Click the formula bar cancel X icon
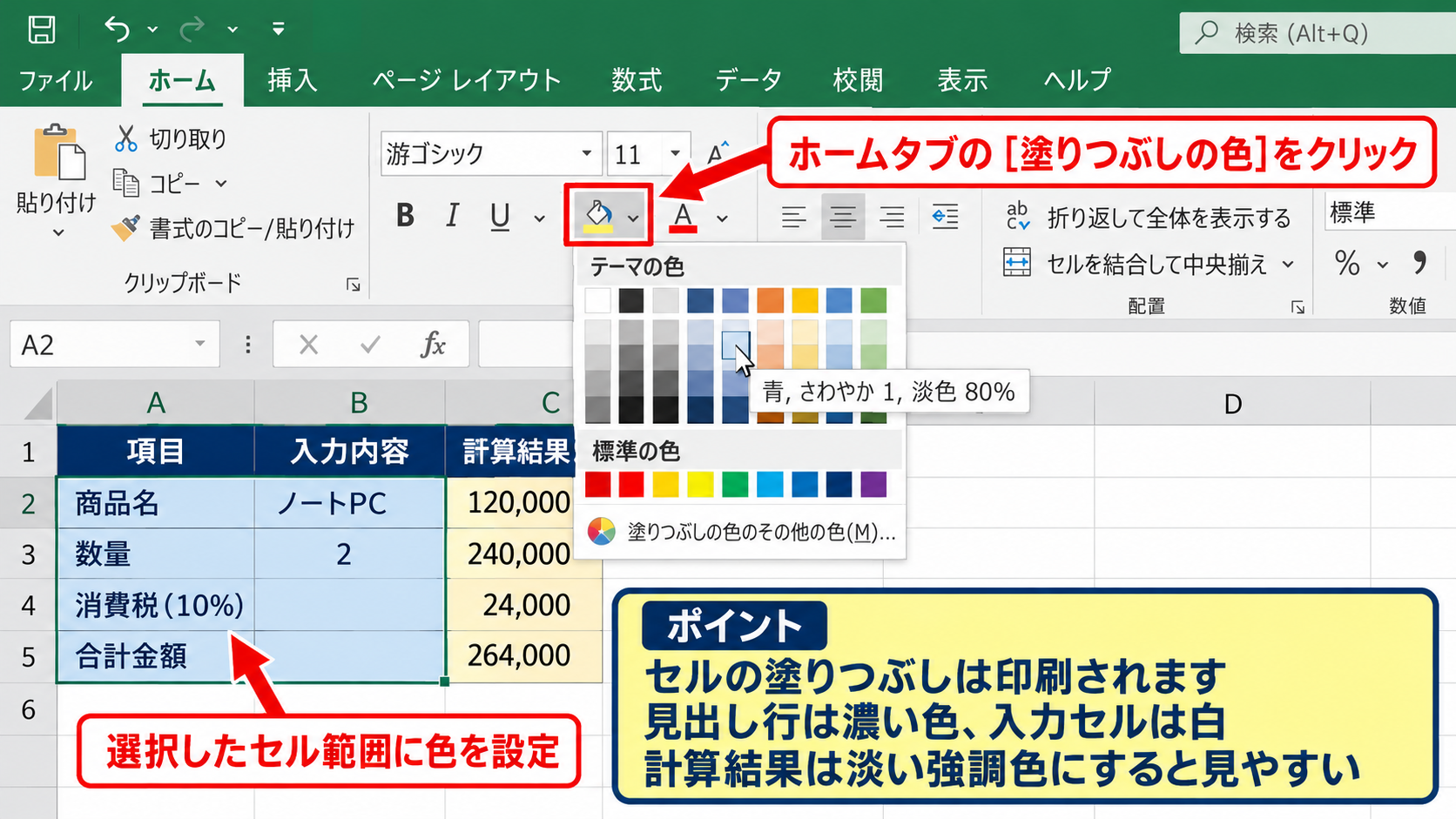1456x819 pixels. click(x=308, y=346)
